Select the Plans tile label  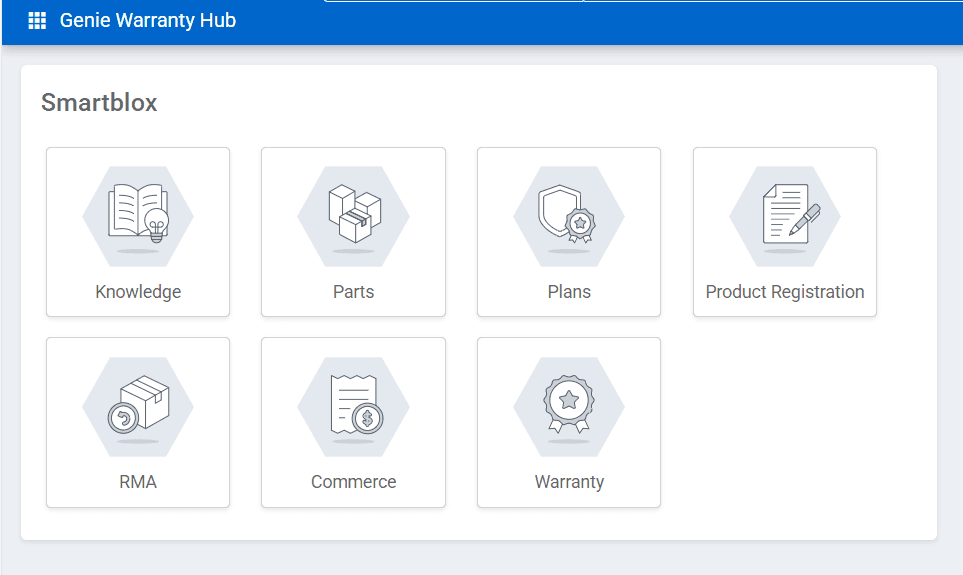(569, 292)
